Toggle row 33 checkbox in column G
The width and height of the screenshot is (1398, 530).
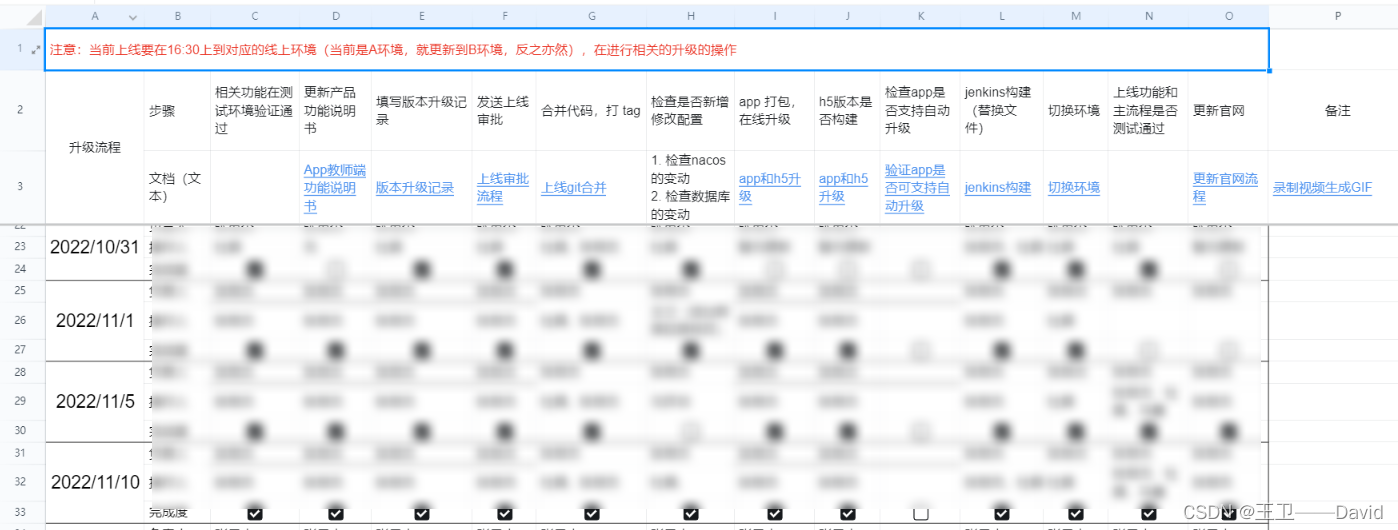592,513
